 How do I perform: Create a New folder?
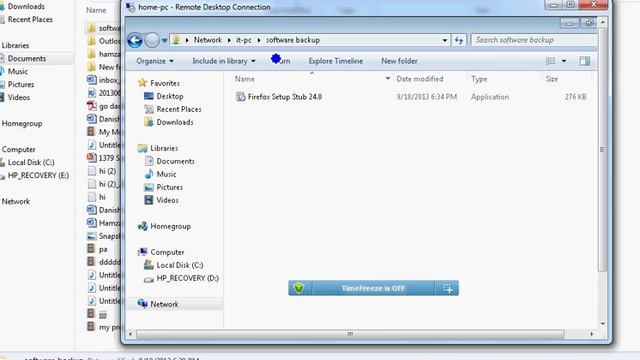[x=399, y=61]
